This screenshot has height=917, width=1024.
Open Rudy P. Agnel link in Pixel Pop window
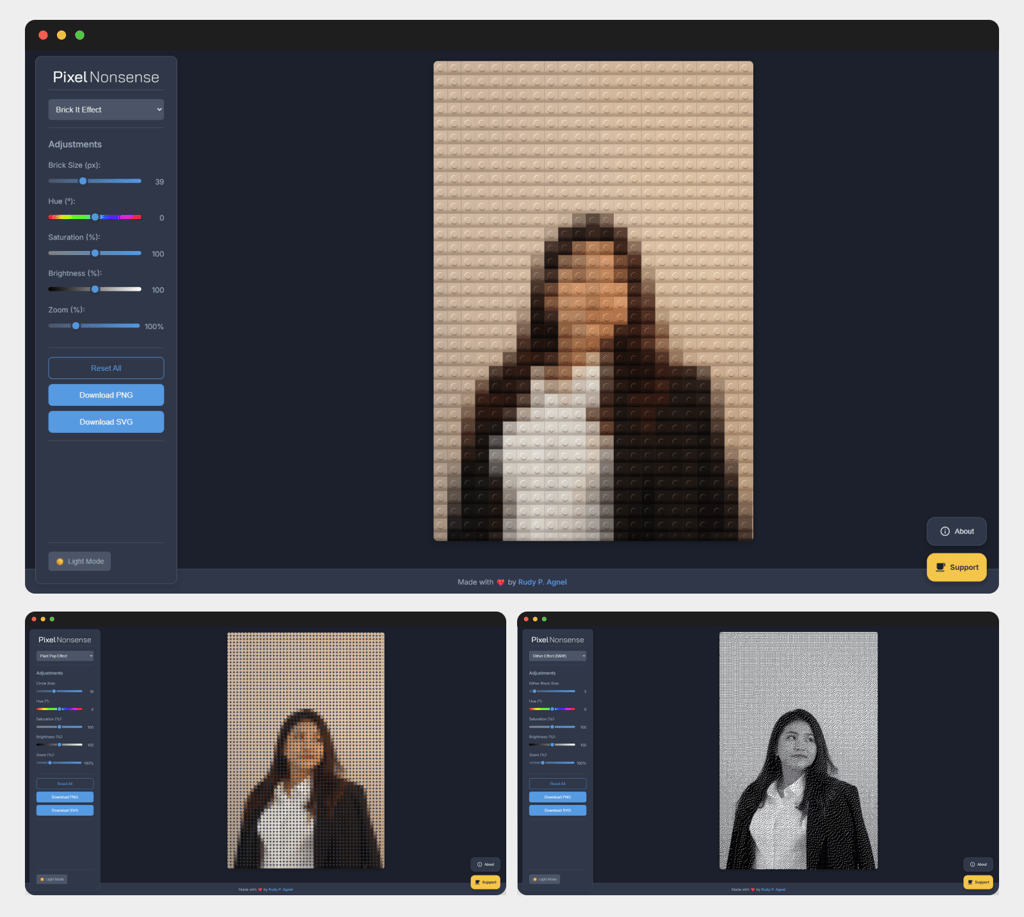click(x=281, y=890)
